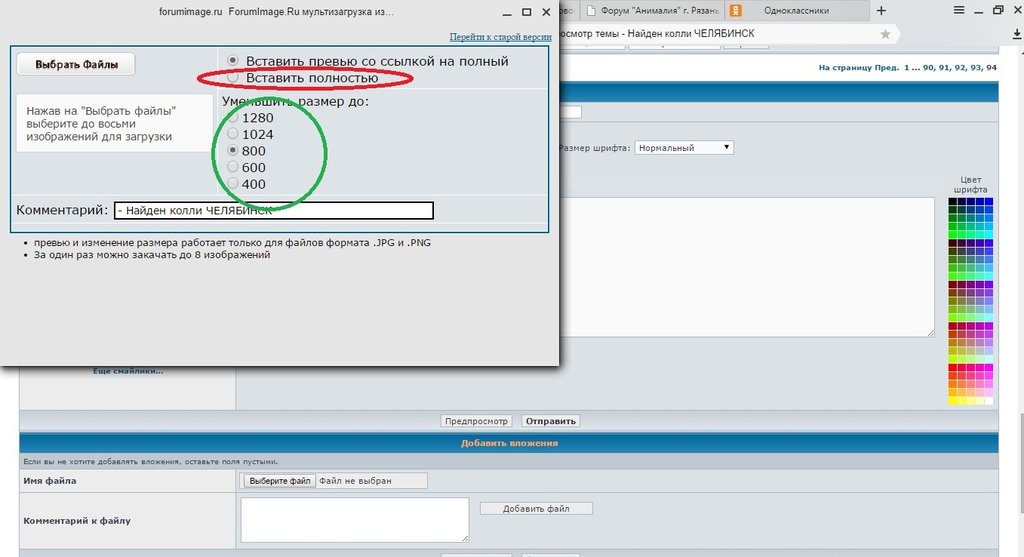Go to forum page 1
1024x557 pixels.
[x=906, y=67]
